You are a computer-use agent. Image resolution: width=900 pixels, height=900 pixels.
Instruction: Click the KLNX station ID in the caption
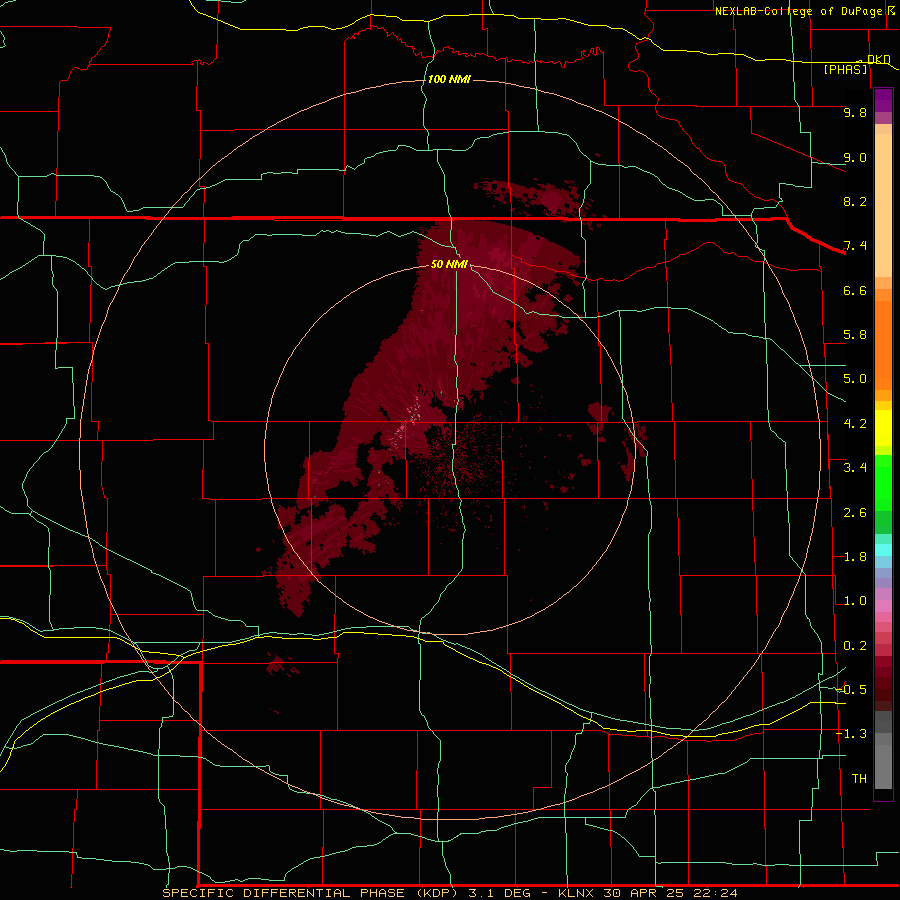pos(577,893)
